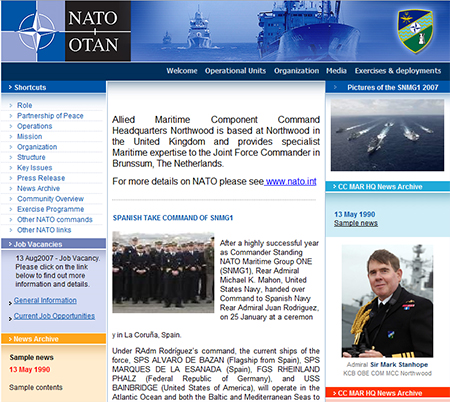
Task: Open Sample news link under 13 May 1990
Action: coord(356,223)
